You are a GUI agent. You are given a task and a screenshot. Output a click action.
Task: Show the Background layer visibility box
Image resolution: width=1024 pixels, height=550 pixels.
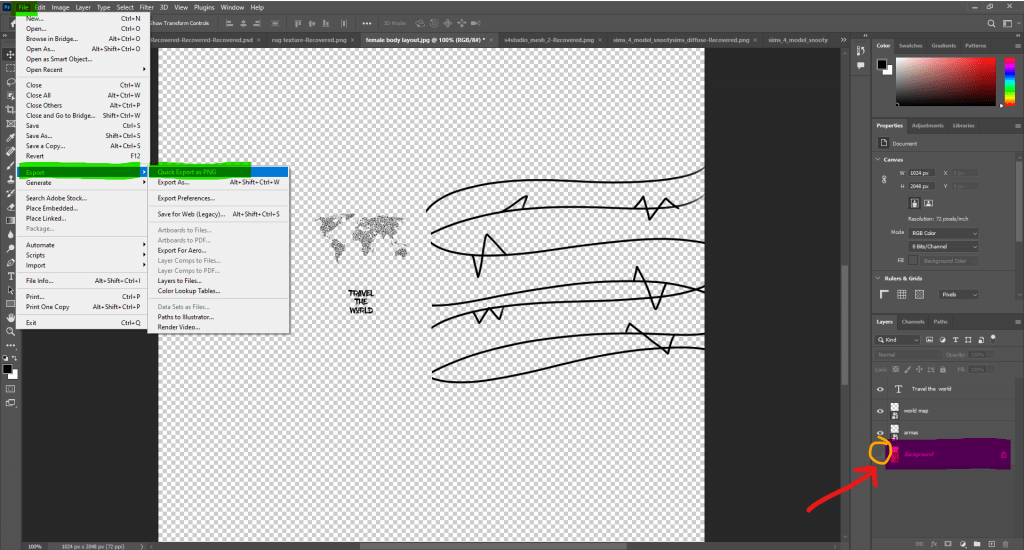(x=880, y=454)
